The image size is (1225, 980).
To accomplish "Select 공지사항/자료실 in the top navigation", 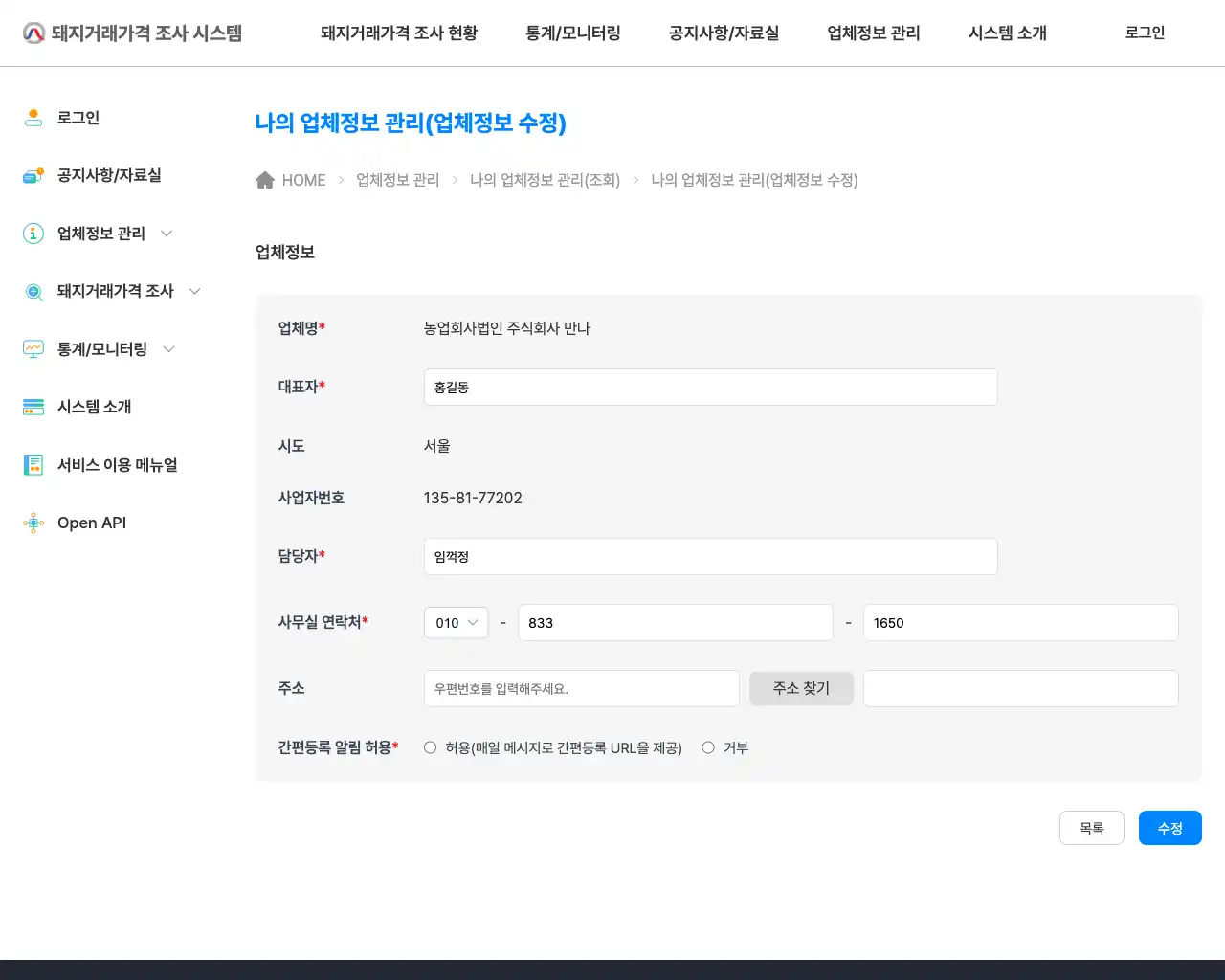I will coord(724,33).
